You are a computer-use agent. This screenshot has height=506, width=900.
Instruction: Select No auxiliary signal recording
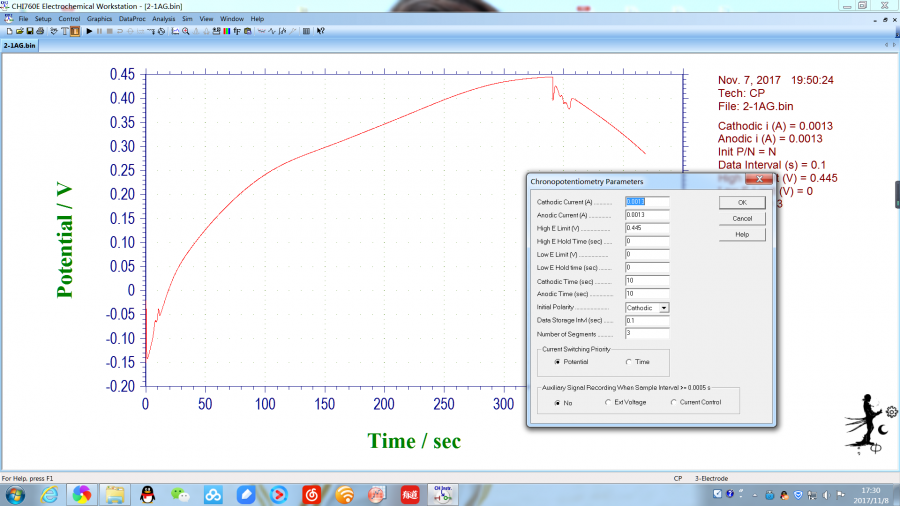coord(563,403)
